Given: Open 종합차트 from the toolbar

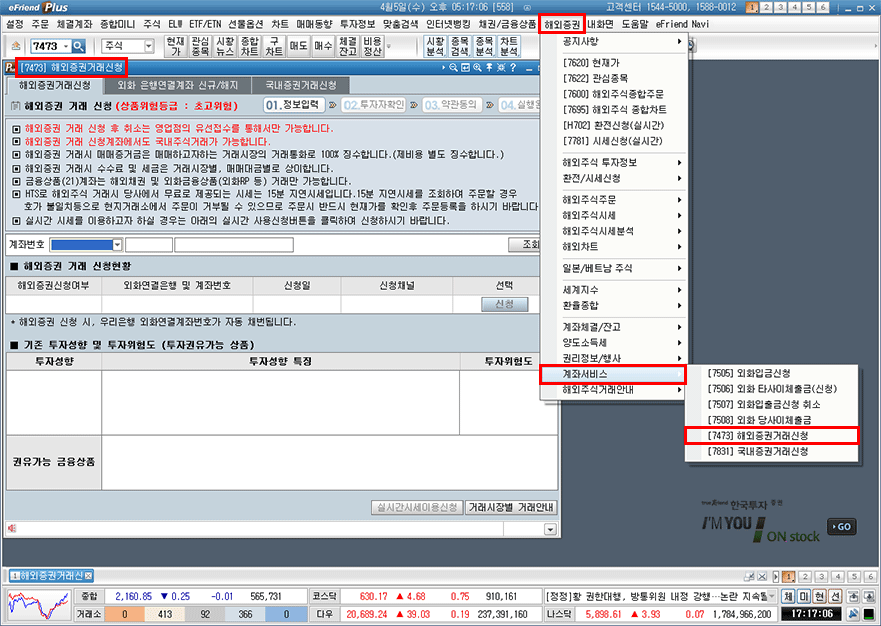Looking at the screenshot, I should point(249,46).
